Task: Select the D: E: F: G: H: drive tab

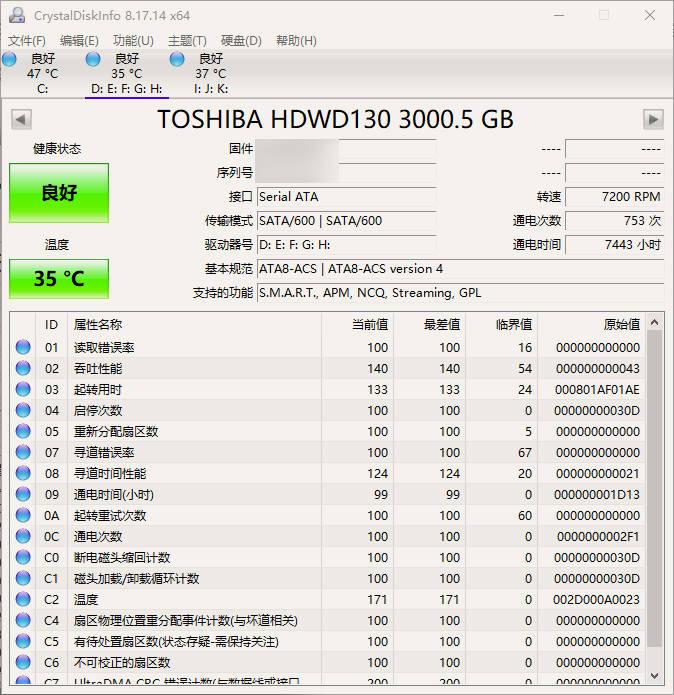Action: (127, 74)
